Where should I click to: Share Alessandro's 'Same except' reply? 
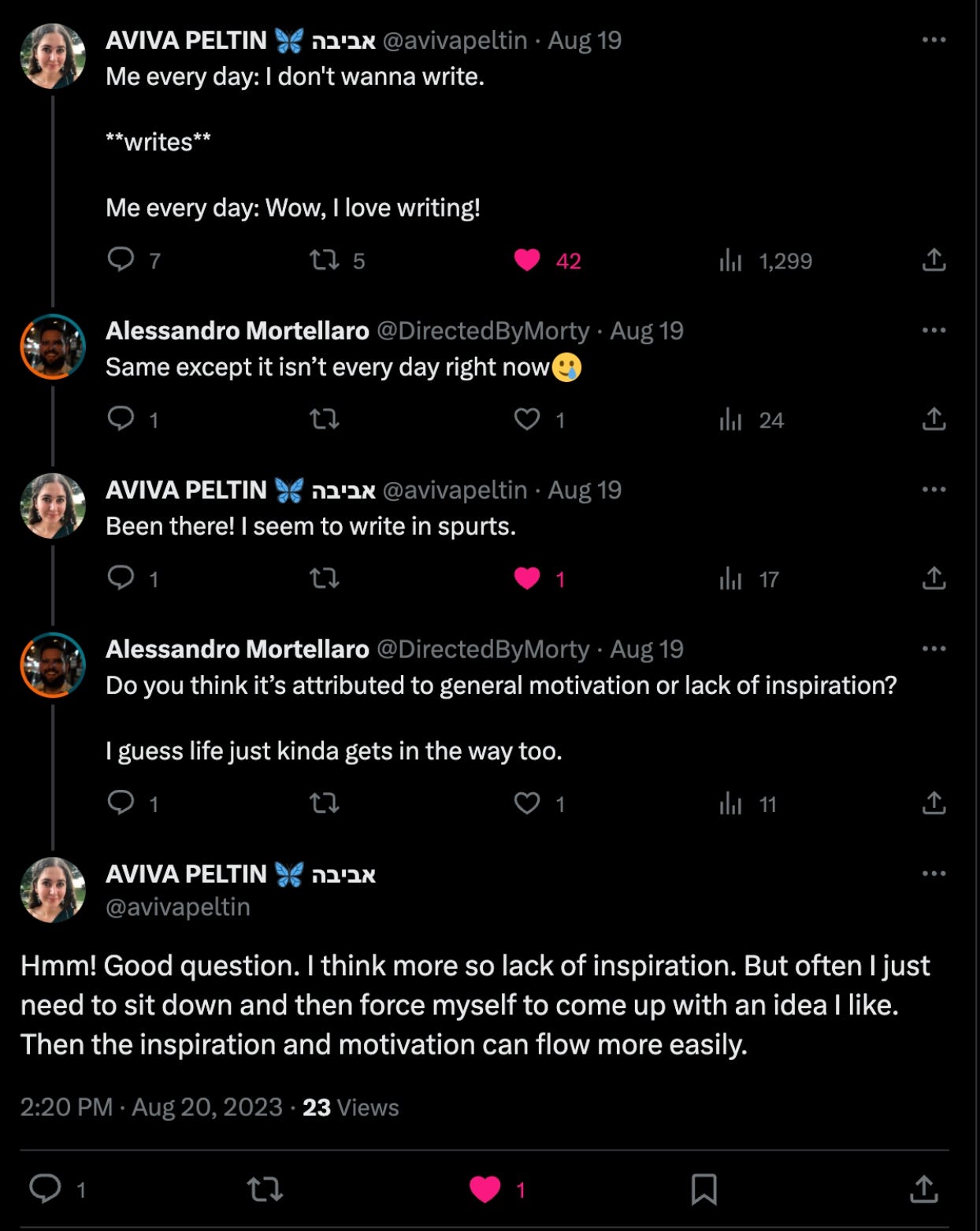(x=934, y=419)
